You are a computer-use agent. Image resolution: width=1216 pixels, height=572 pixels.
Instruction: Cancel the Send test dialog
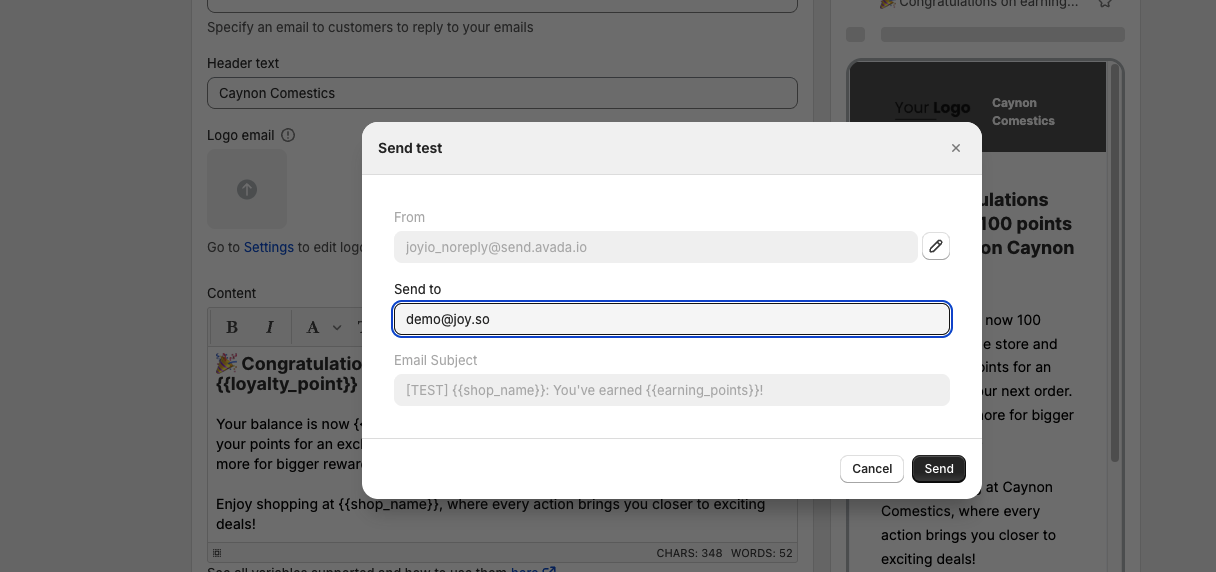point(871,469)
